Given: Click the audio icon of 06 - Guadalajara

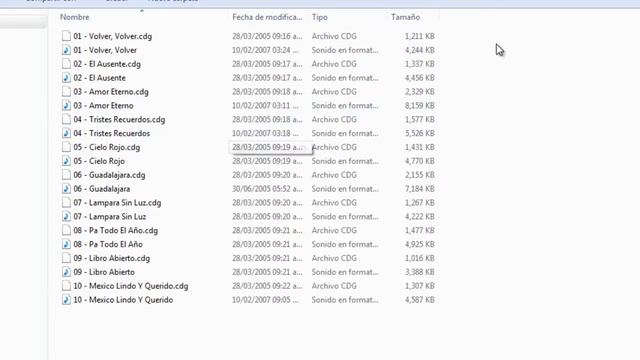Looking at the screenshot, I should (66, 189).
